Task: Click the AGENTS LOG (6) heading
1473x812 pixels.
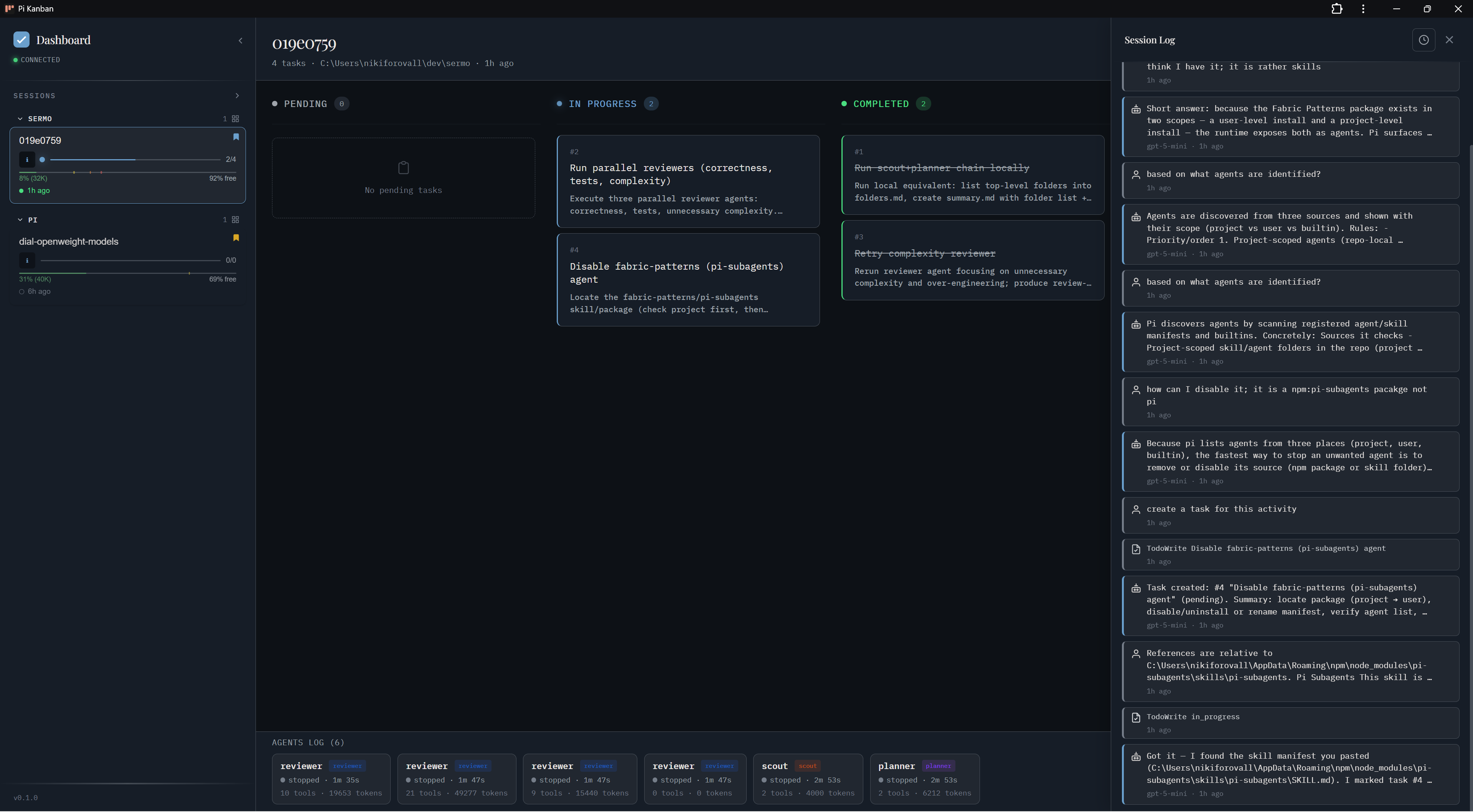Action: point(308,743)
